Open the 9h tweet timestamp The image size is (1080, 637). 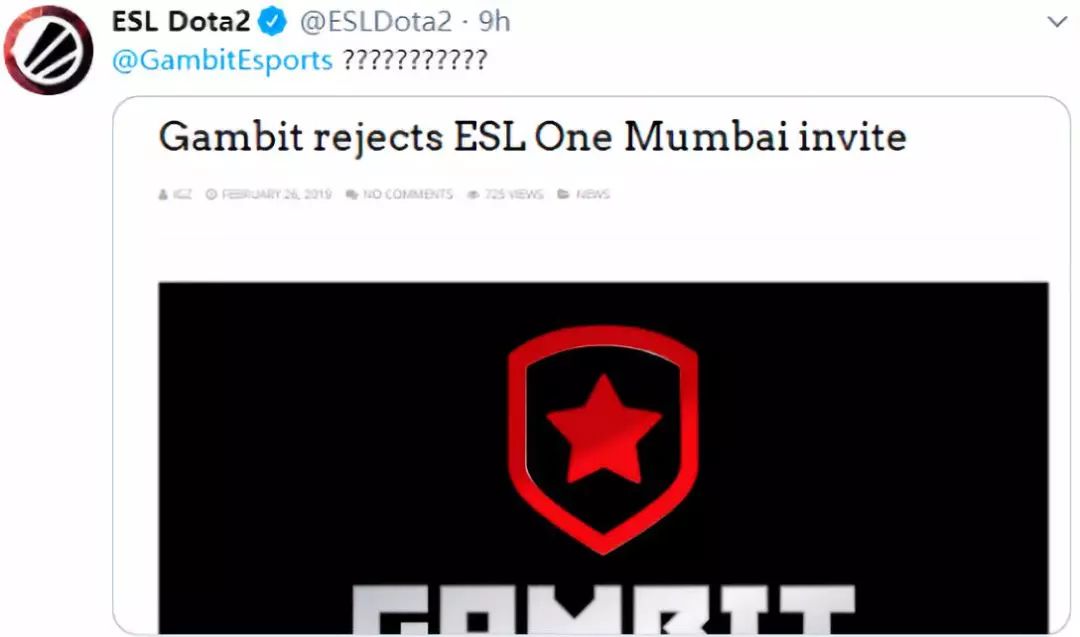click(x=495, y=22)
